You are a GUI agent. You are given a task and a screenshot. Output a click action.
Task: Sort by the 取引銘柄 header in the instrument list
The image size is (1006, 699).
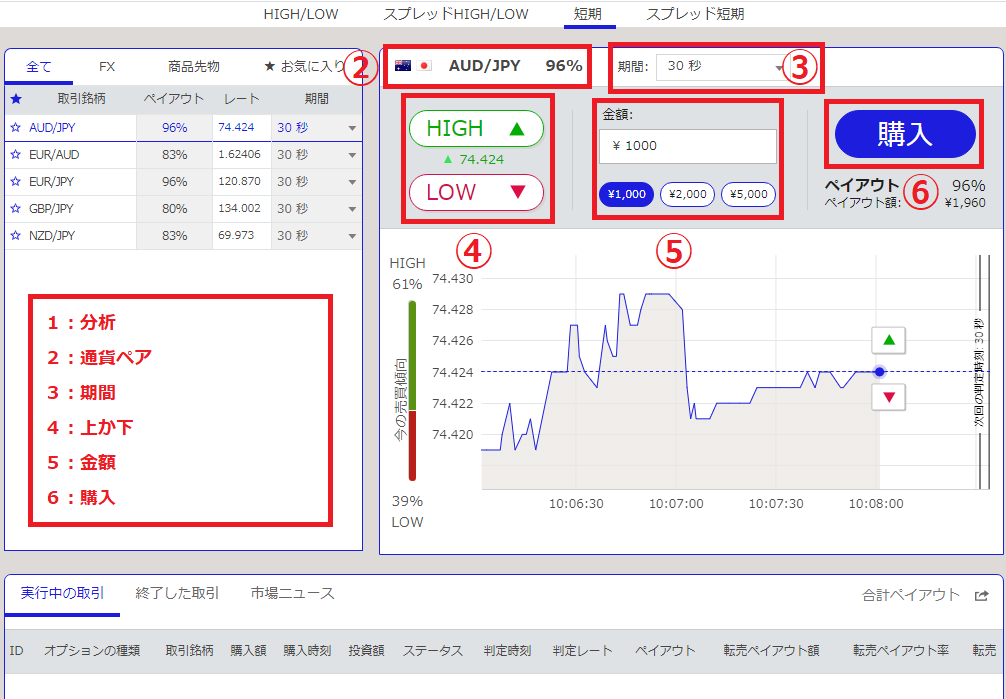tap(81, 99)
